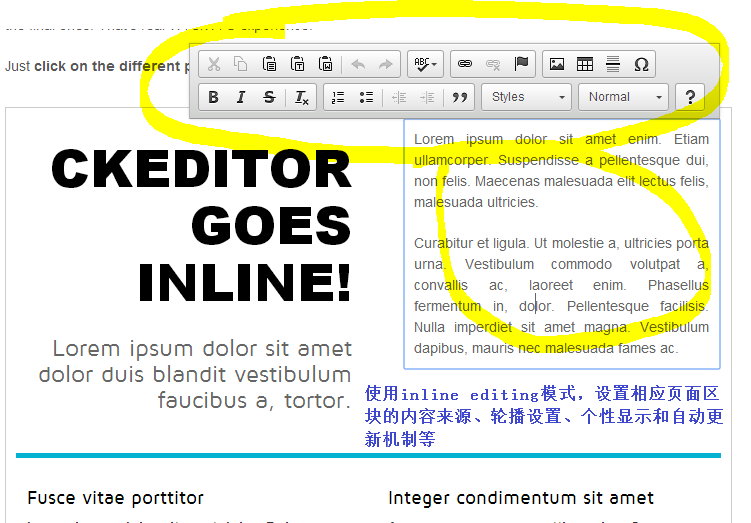Screen dimensions: 751x523
Task: Open the spell check ABC dropdown
Action: coord(425,64)
